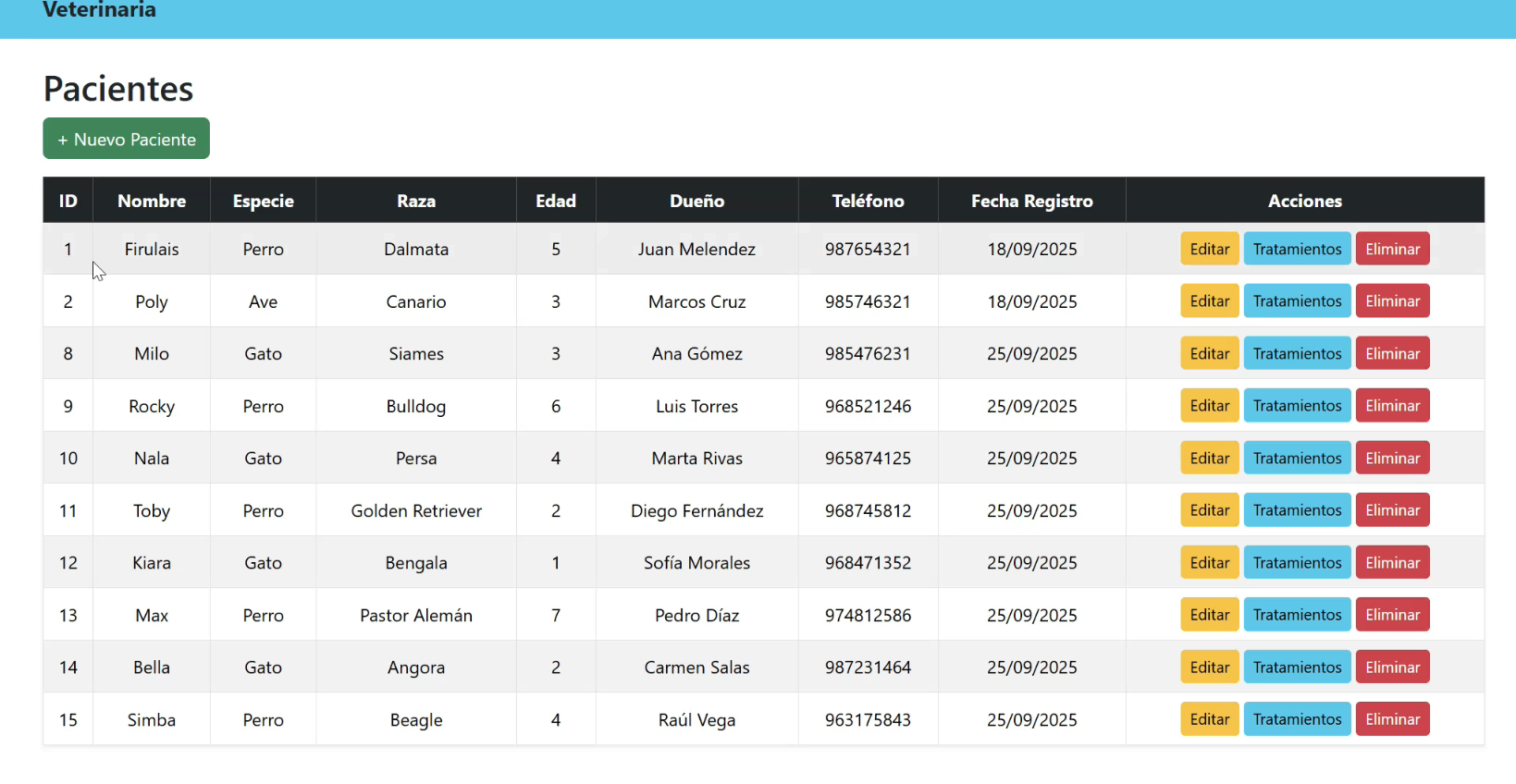Screen dimensions: 1516x784
Task: Eliminate the Firulais record
Action: 1391,249
